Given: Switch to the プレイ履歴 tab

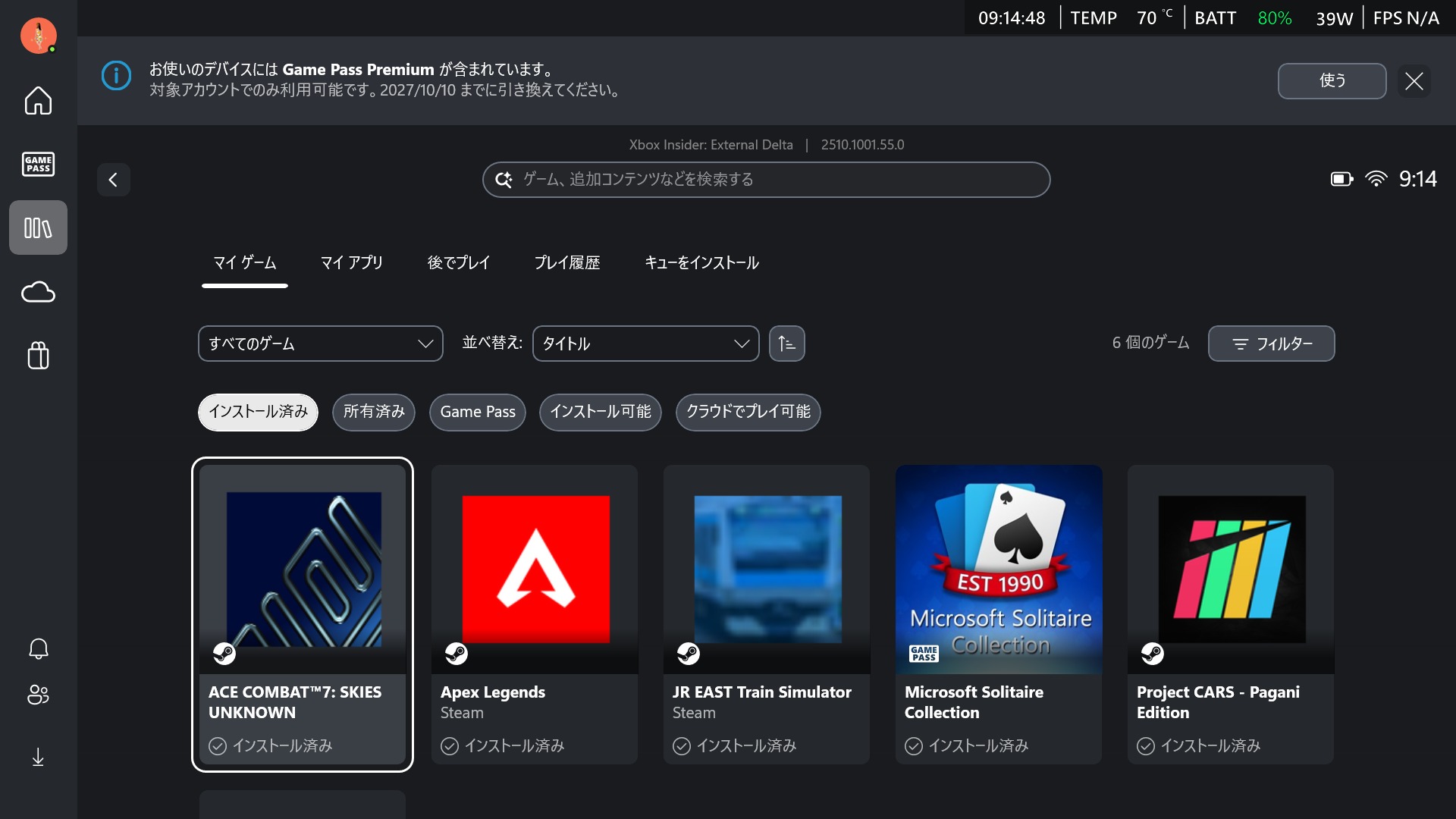Looking at the screenshot, I should (x=566, y=262).
